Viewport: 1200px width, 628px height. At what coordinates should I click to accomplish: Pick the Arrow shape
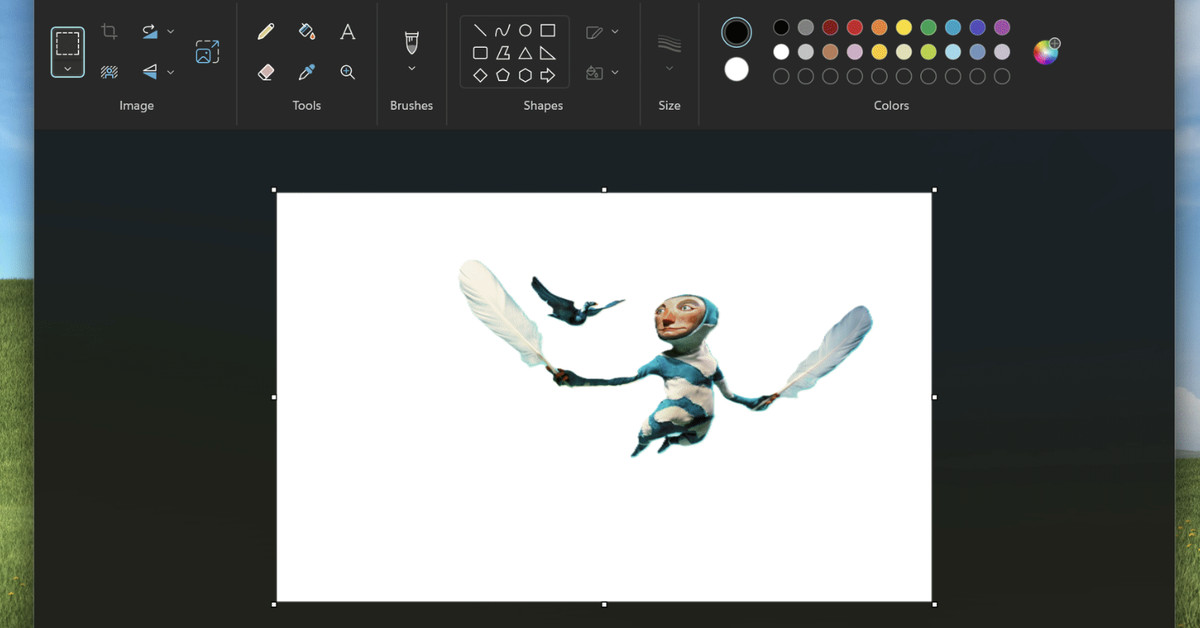click(x=548, y=72)
